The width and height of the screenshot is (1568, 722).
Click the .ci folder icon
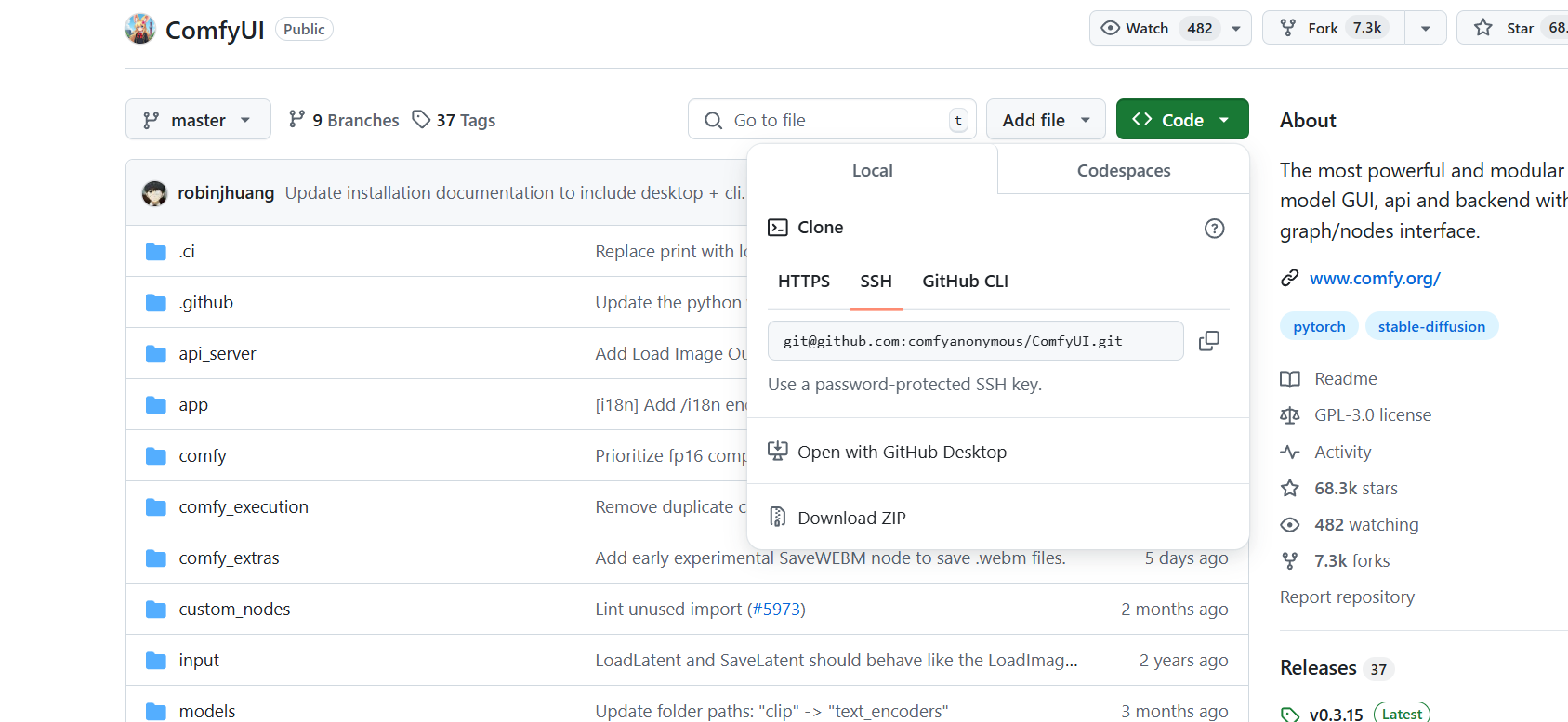point(156,252)
